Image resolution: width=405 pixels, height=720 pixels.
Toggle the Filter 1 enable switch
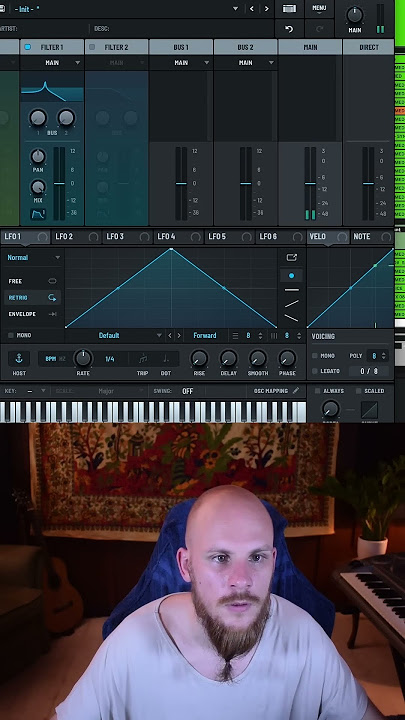pos(27,47)
